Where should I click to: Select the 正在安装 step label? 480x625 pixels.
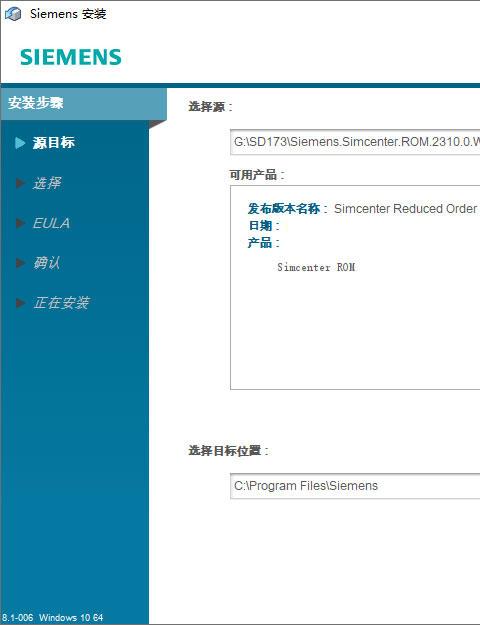[61, 303]
